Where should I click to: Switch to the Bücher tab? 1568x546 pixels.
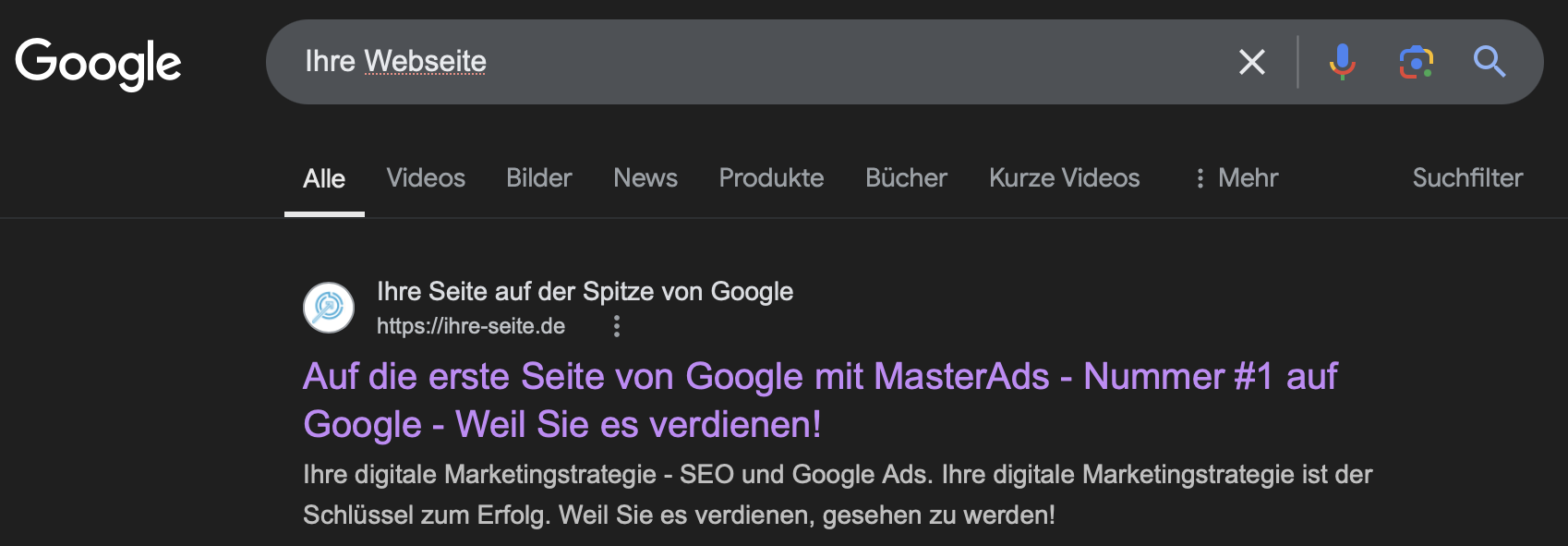[x=906, y=177]
